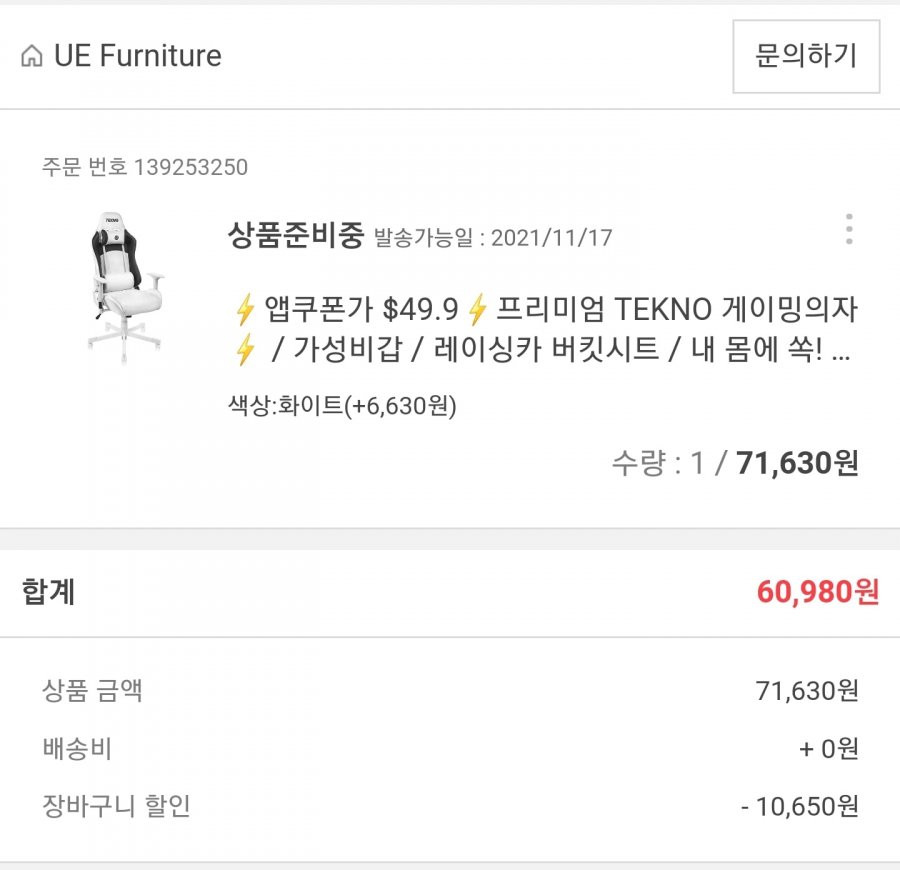Click the first lightning bolt emoji in title
Image resolution: width=900 pixels, height=870 pixels.
(245, 310)
